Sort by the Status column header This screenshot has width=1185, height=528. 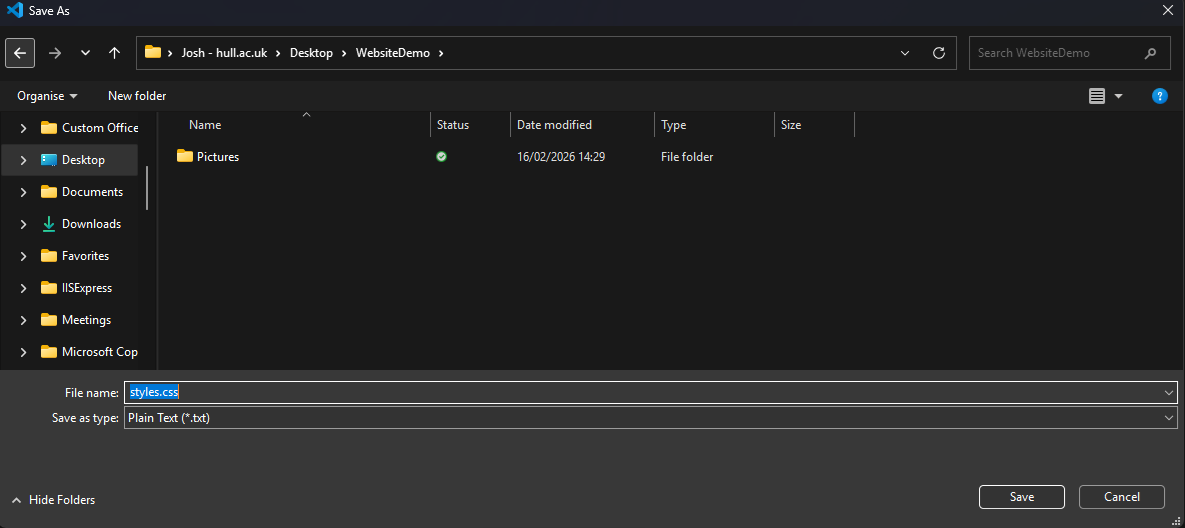[x=453, y=125]
